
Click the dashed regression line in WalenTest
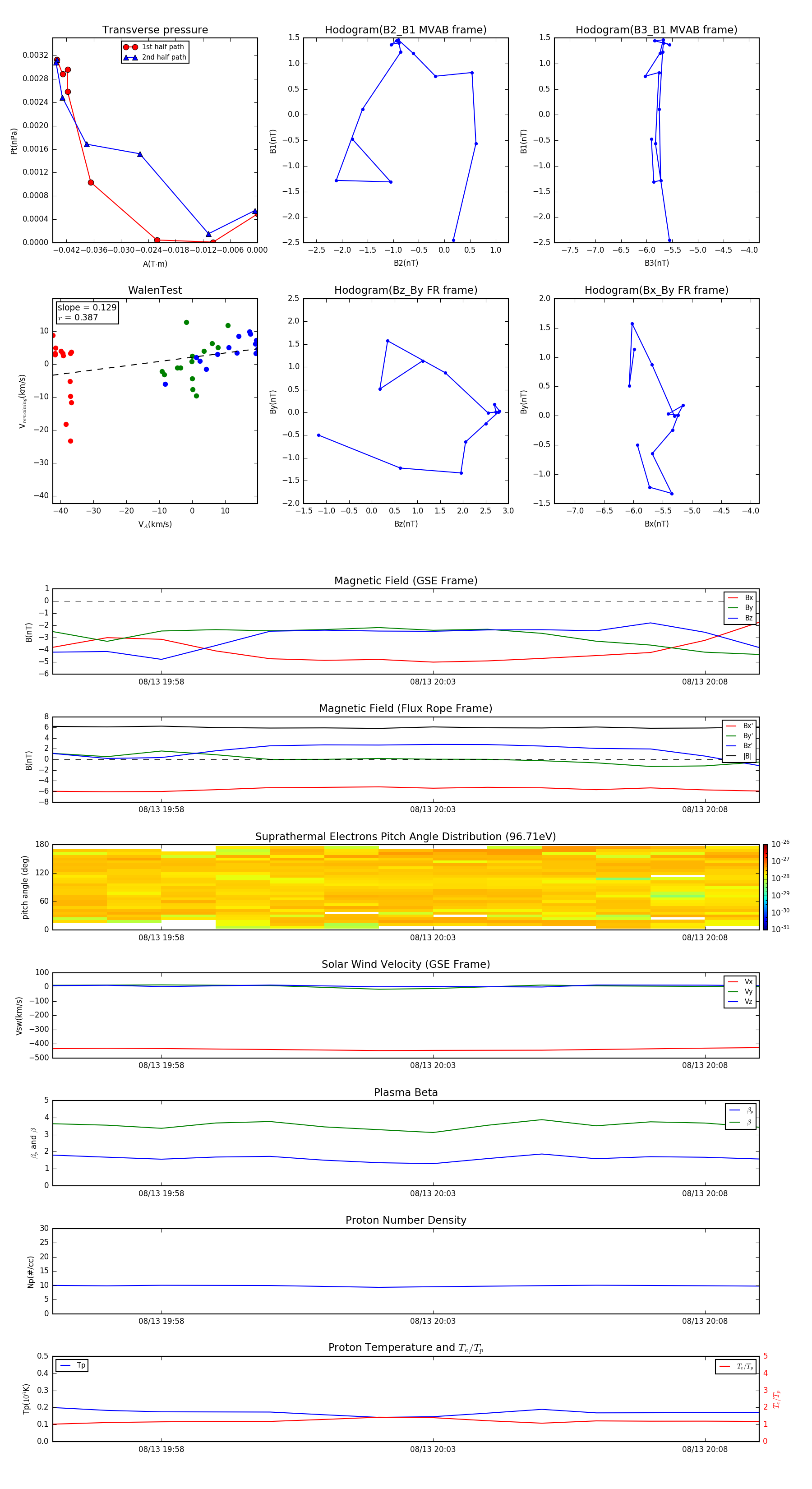[155, 362]
